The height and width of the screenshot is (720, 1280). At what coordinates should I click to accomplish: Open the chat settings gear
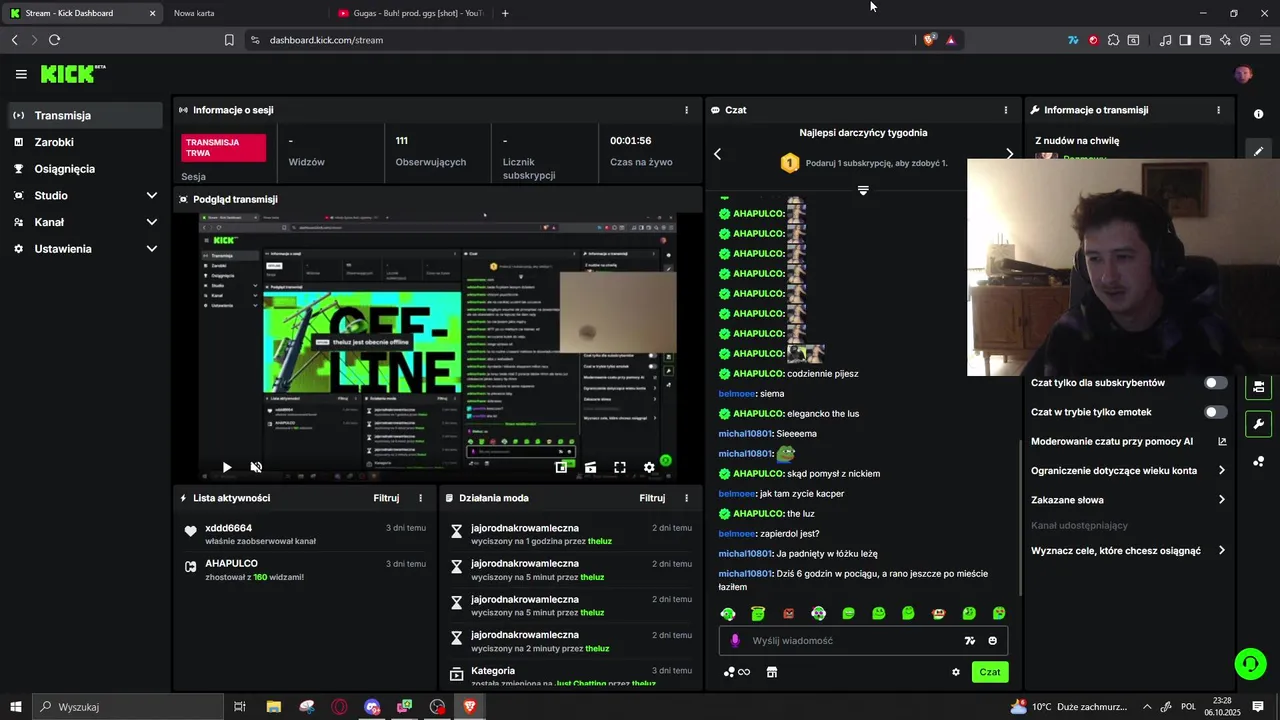click(956, 672)
